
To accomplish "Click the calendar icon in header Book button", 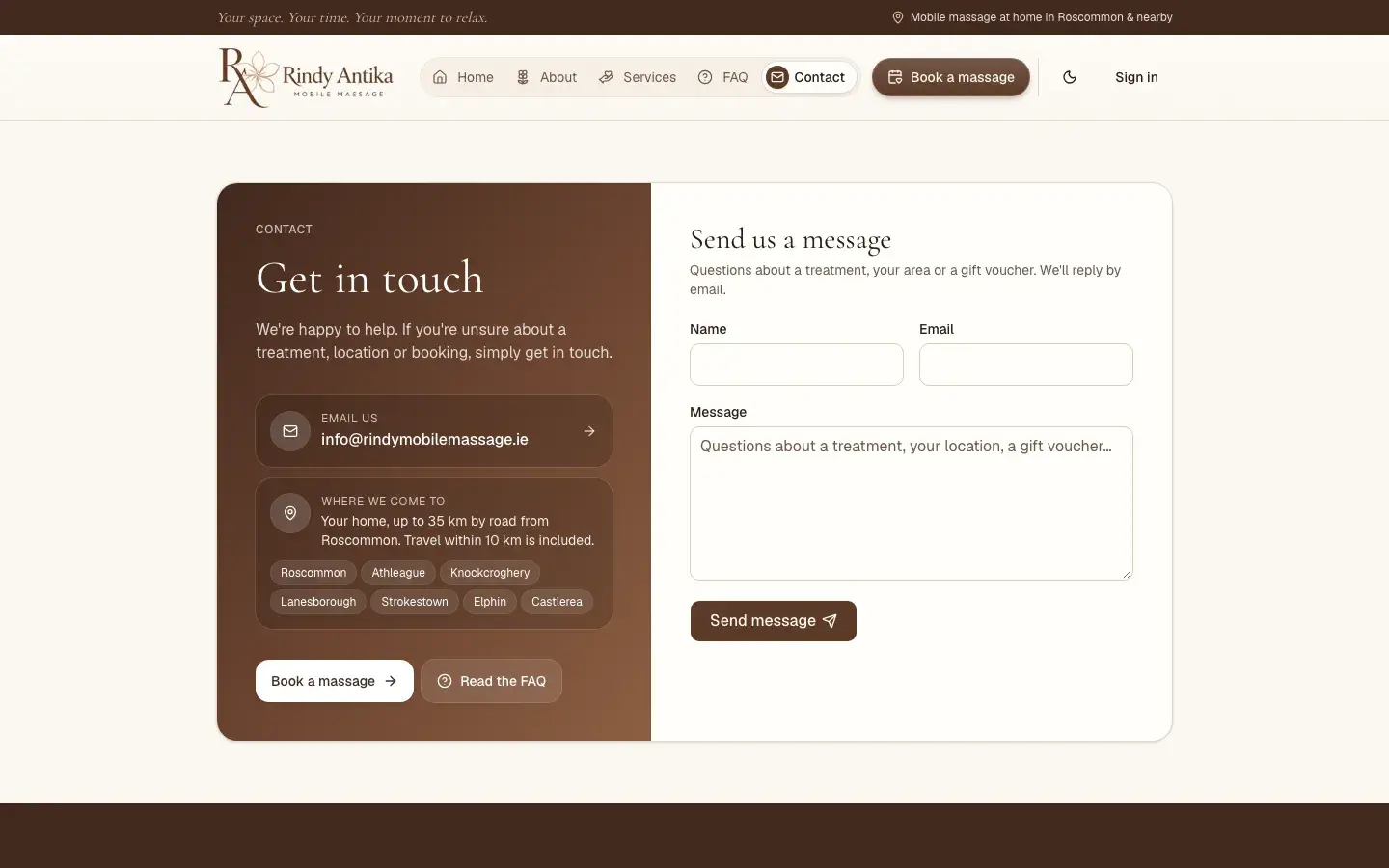I will [895, 77].
